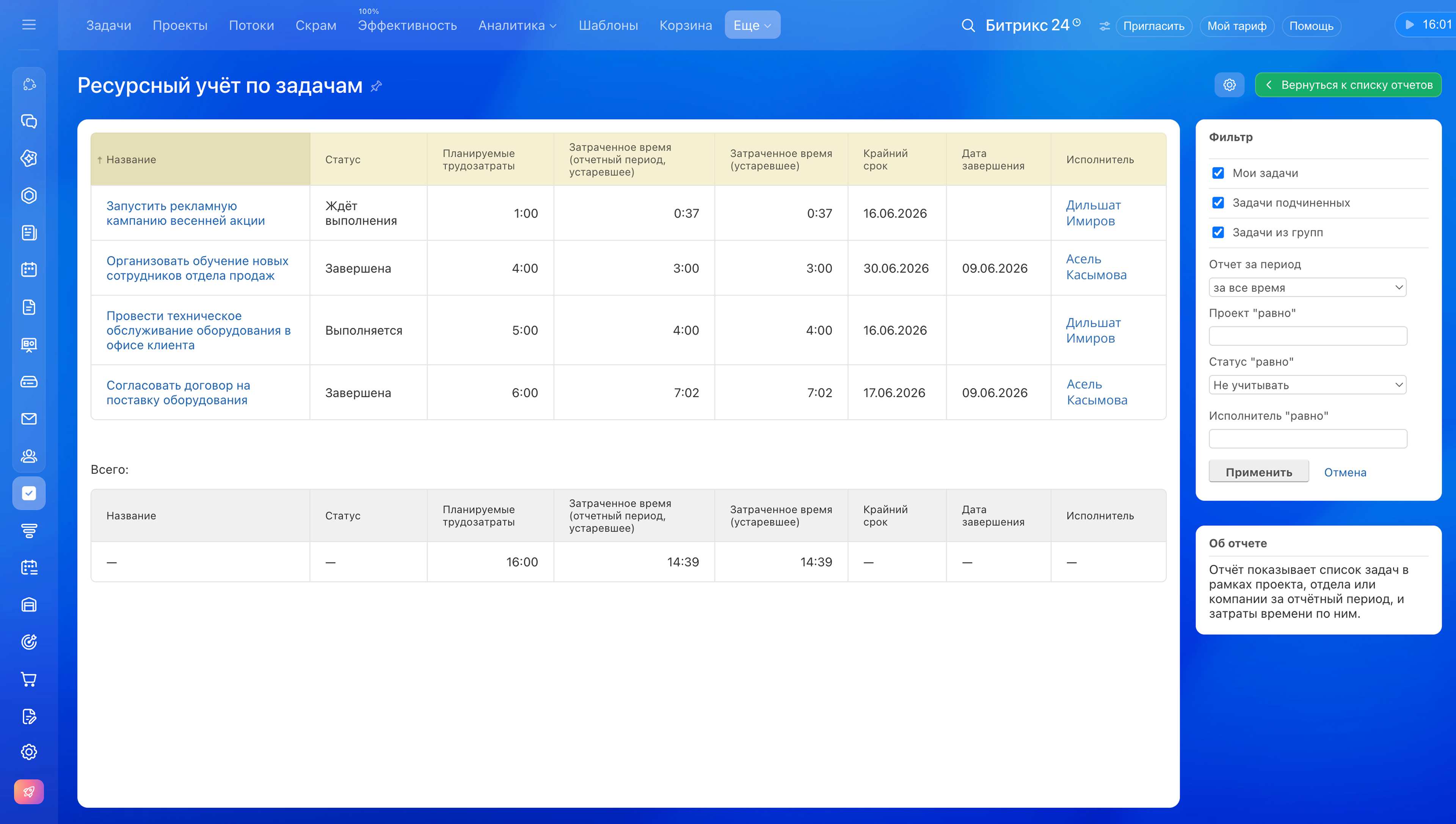1456x824 pixels.
Task: Open the warehouse inventory sidebar icon
Action: coord(29,605)
